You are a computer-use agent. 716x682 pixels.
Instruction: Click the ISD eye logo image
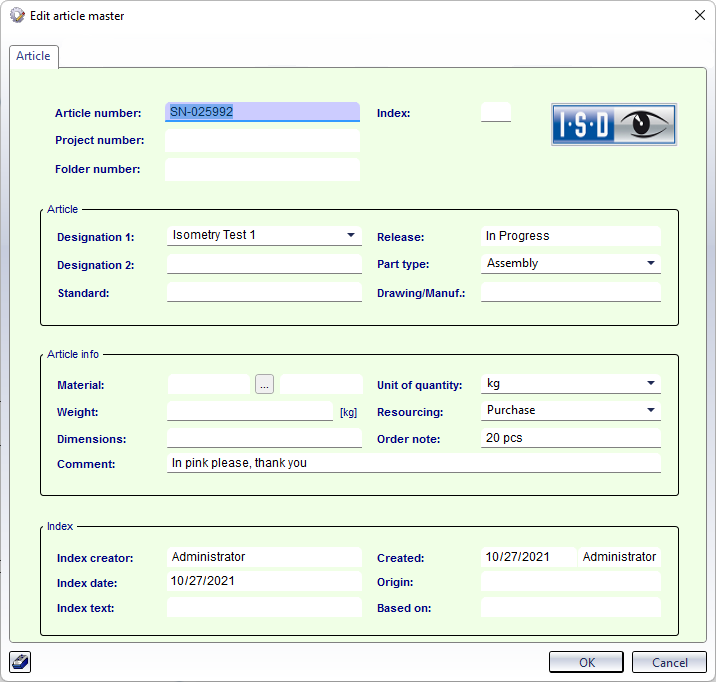pyautogui.click(x=614, y=125)
